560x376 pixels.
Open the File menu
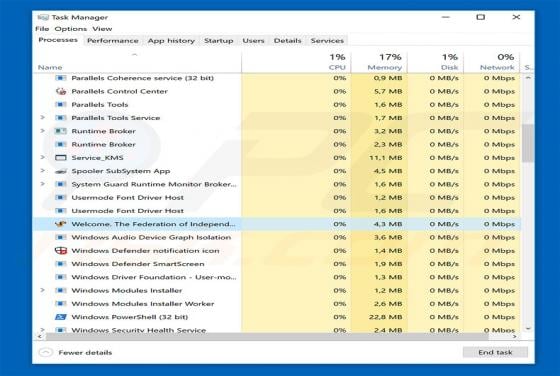coord(42,29)
